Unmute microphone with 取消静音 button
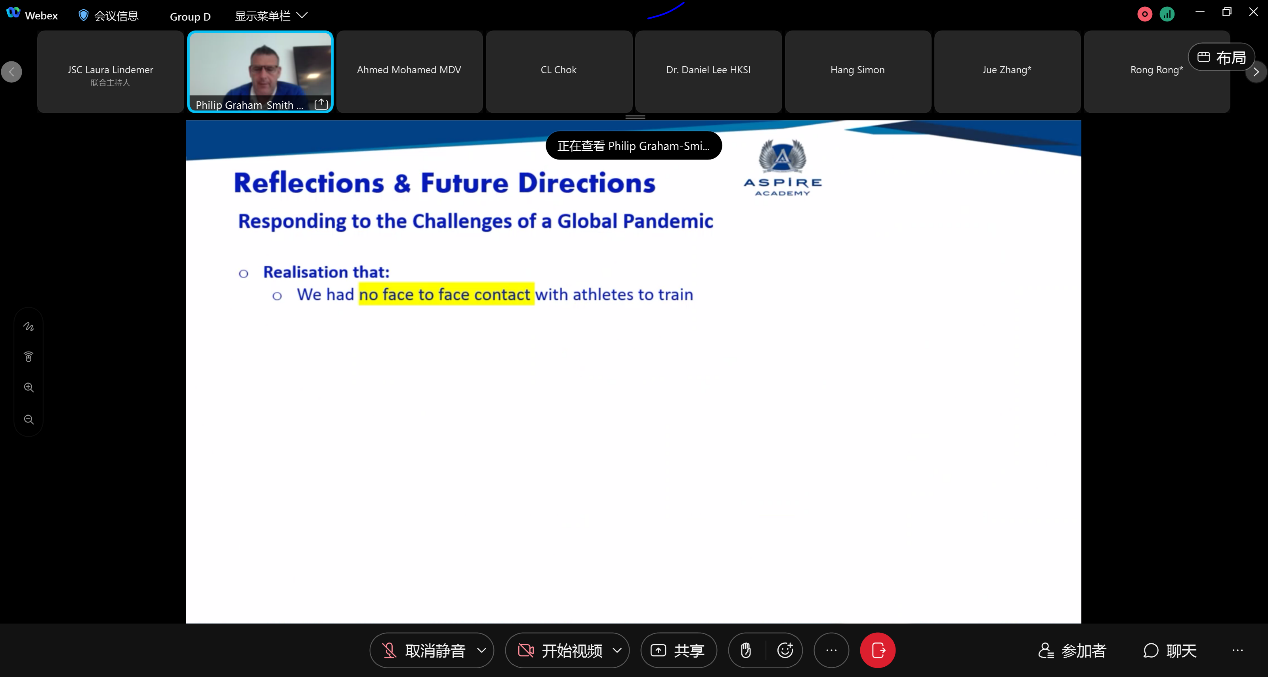The height and width of the screenshot is (677, 1268). pyautogui.click(x=423, y=651)
